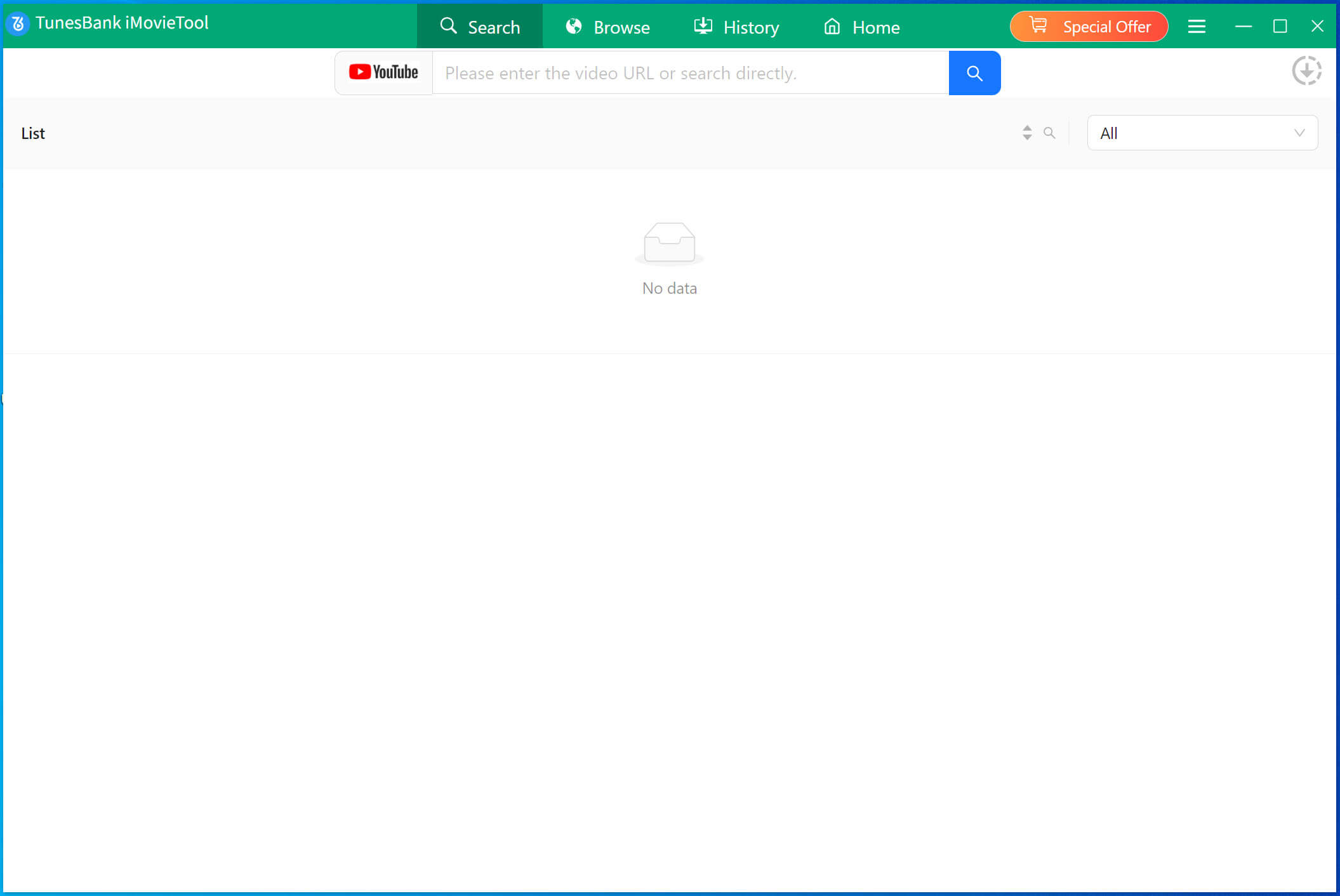The width and height of the screenshot is (1340, 896).
Task: Click the List header label
Action: 33,133
